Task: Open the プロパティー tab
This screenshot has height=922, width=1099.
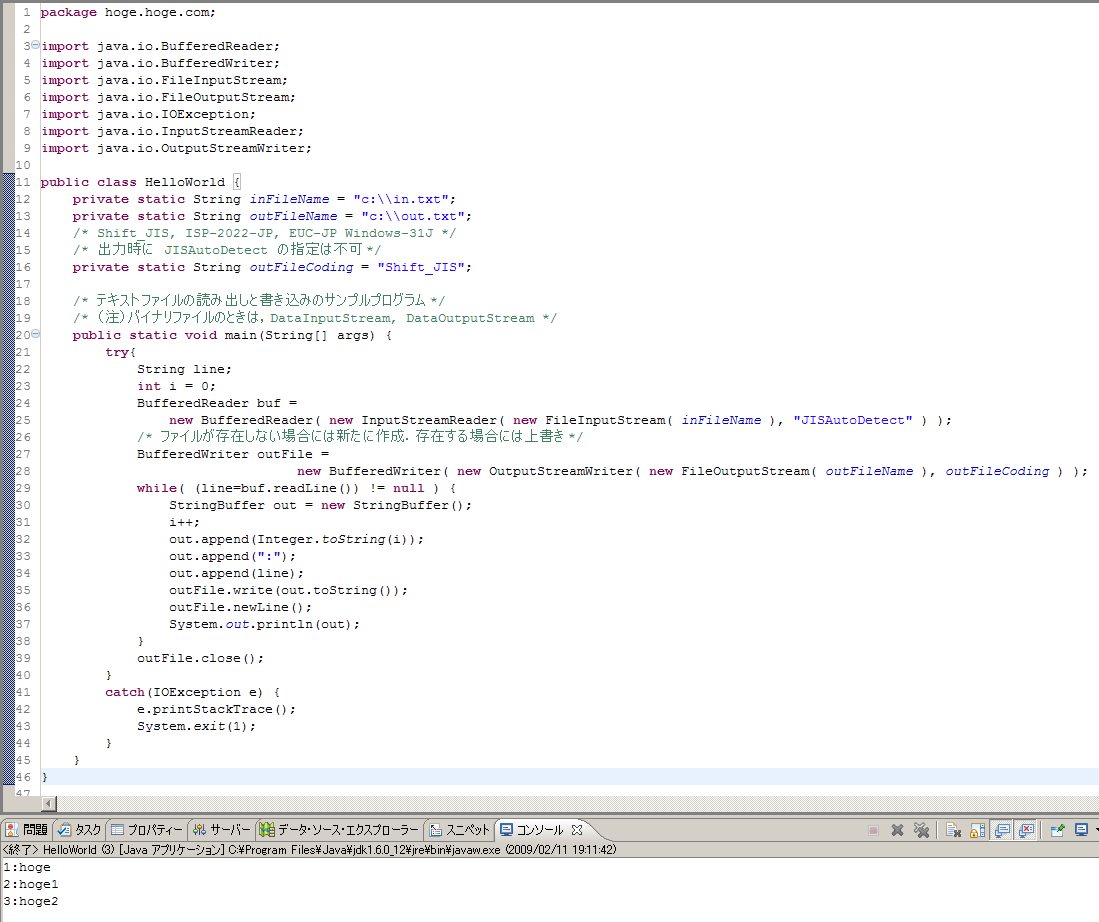Action: (147, 830)
